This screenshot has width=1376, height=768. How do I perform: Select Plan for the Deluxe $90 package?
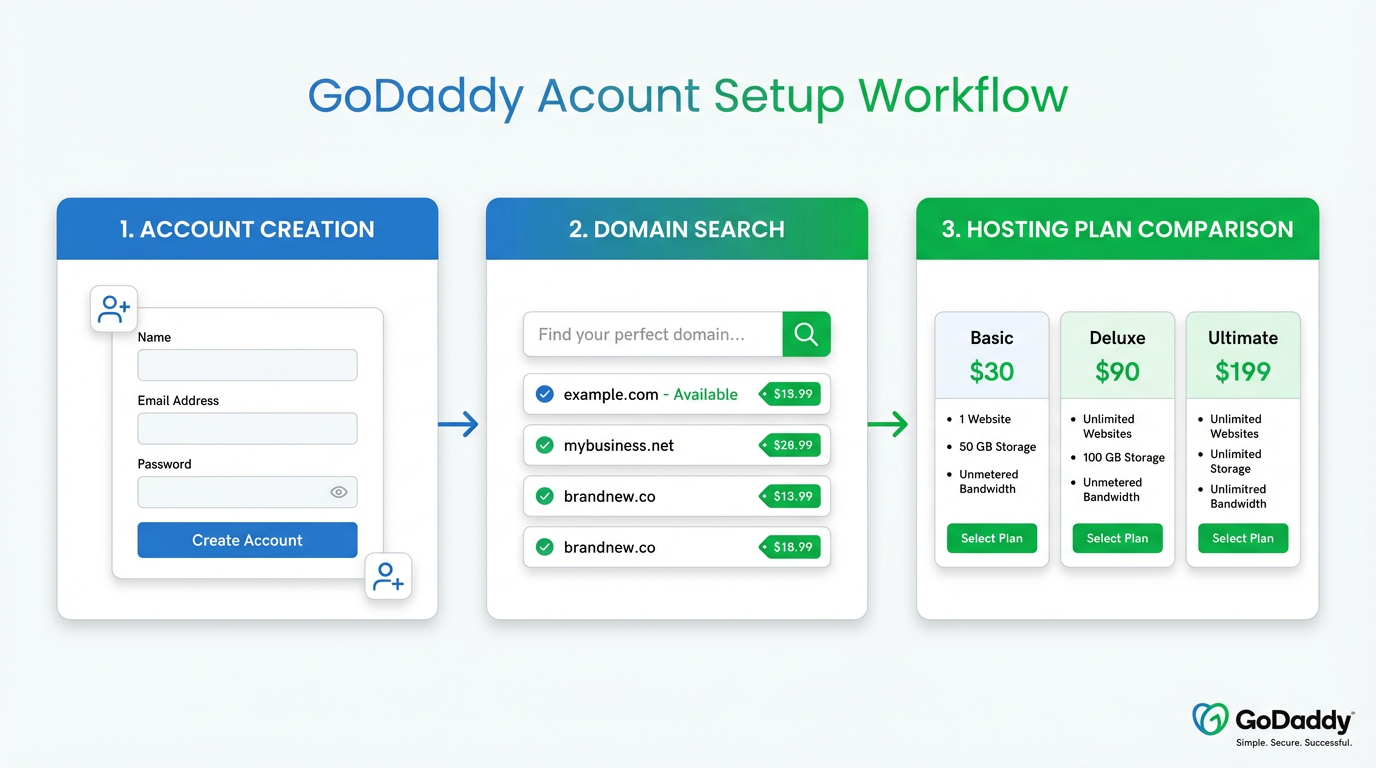1117,538
